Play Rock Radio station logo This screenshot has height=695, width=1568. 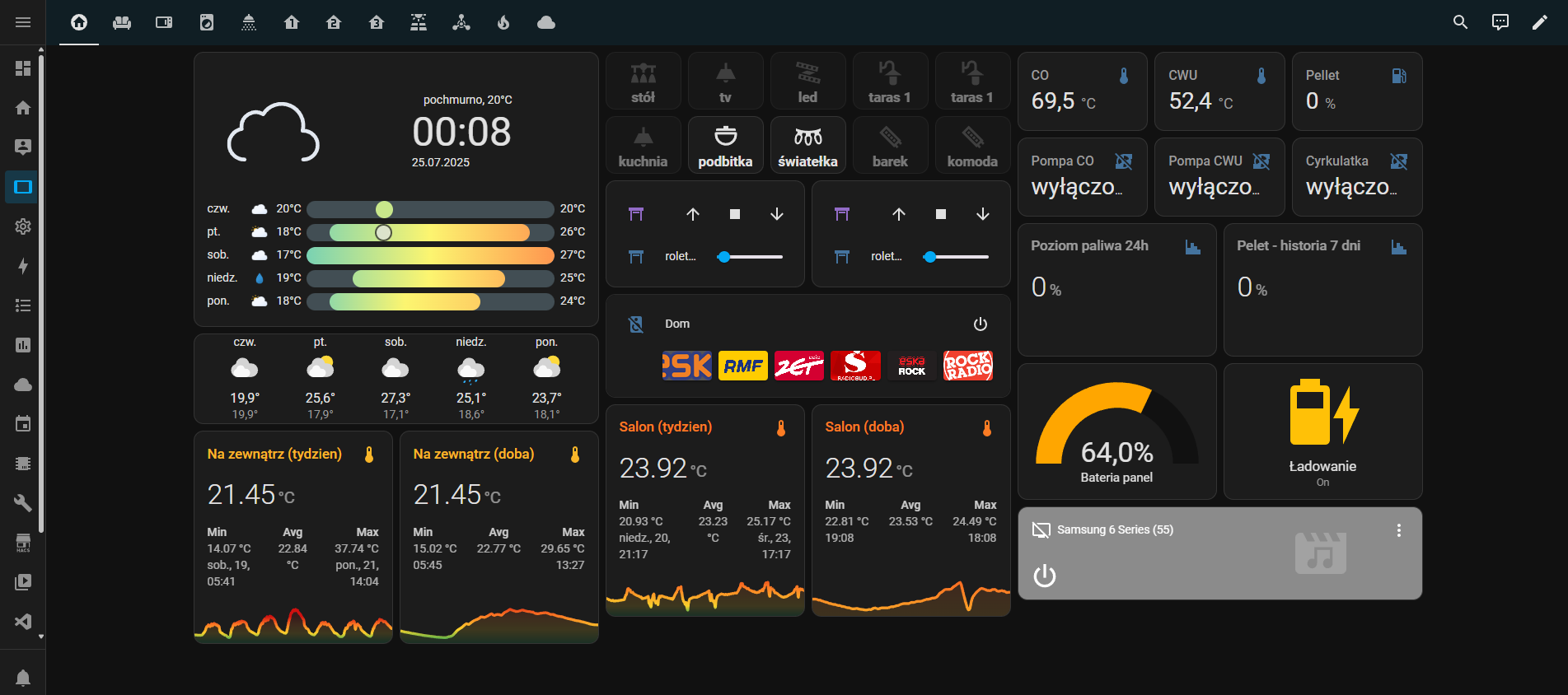[x=967, y=366]
